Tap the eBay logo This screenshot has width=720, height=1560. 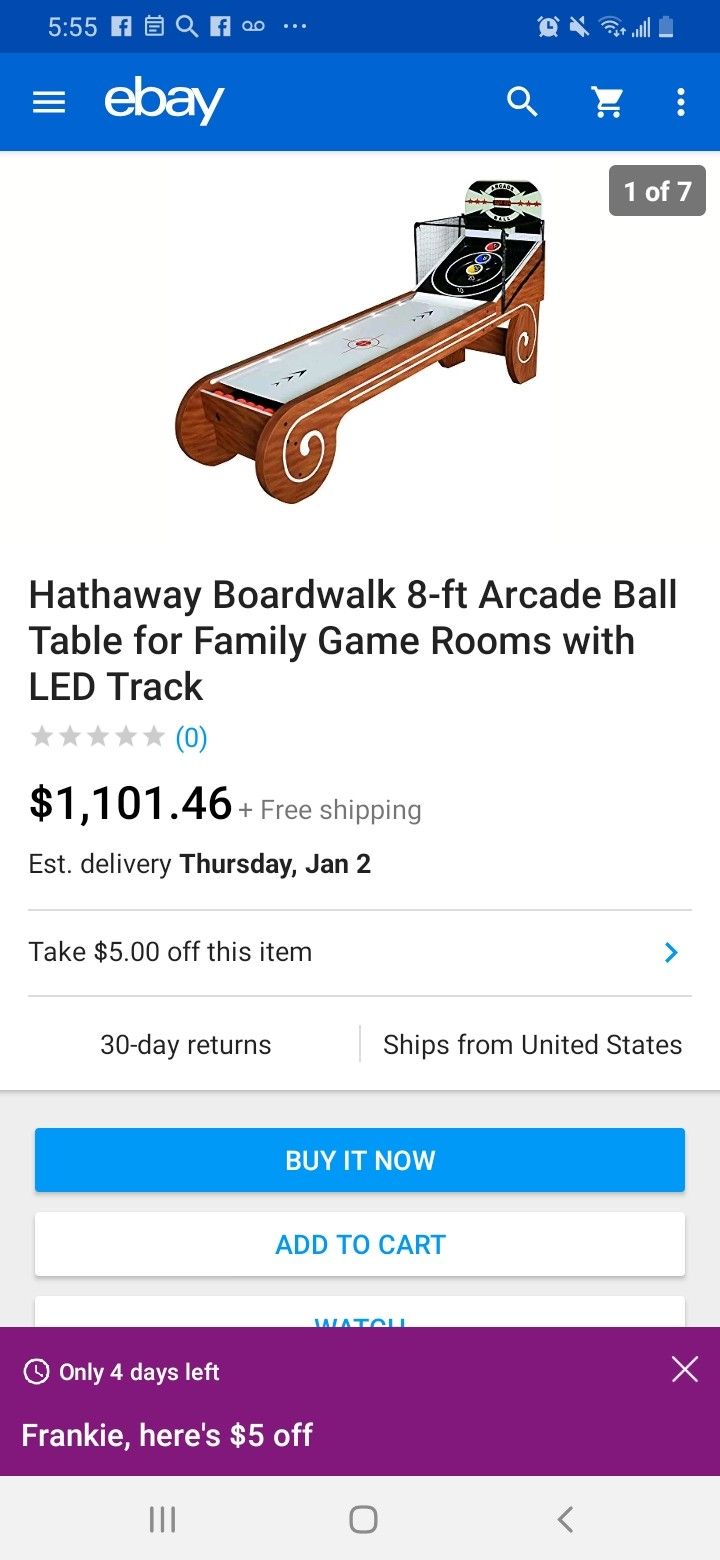(x=164, y=102)
